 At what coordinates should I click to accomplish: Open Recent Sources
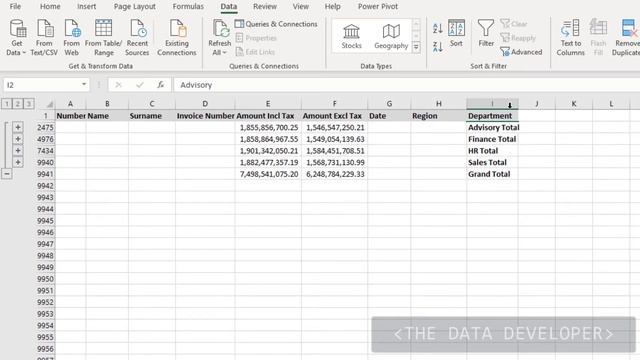137,38
